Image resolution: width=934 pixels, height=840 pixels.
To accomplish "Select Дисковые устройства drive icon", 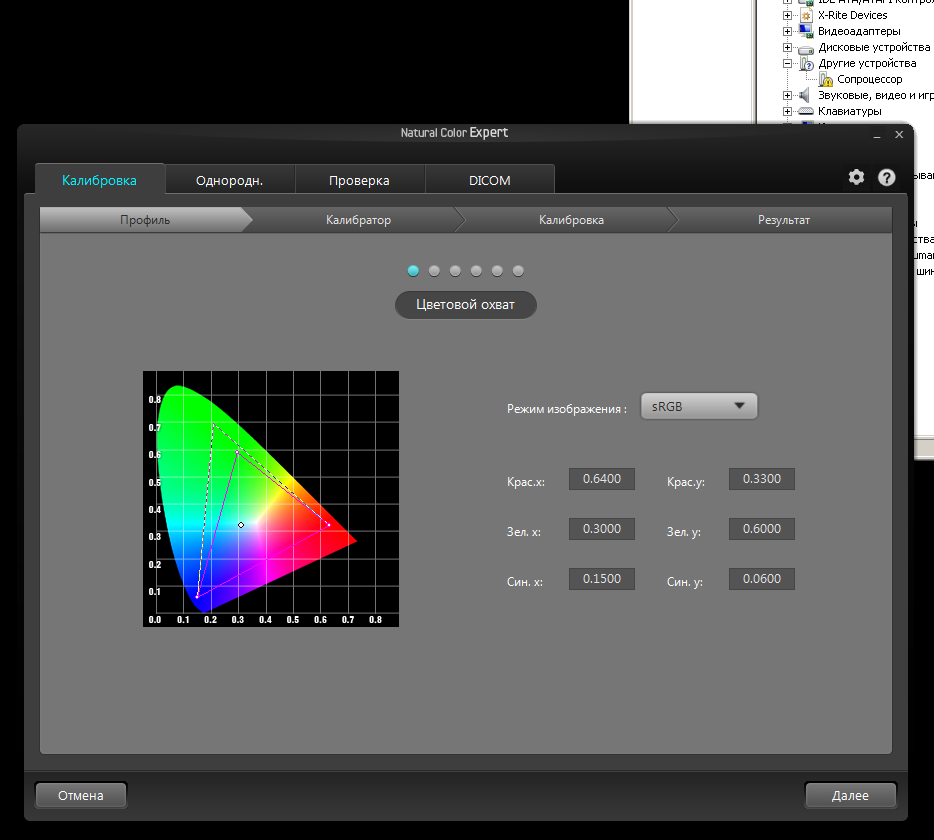I will pyautogui.click(x=806, y=49).
